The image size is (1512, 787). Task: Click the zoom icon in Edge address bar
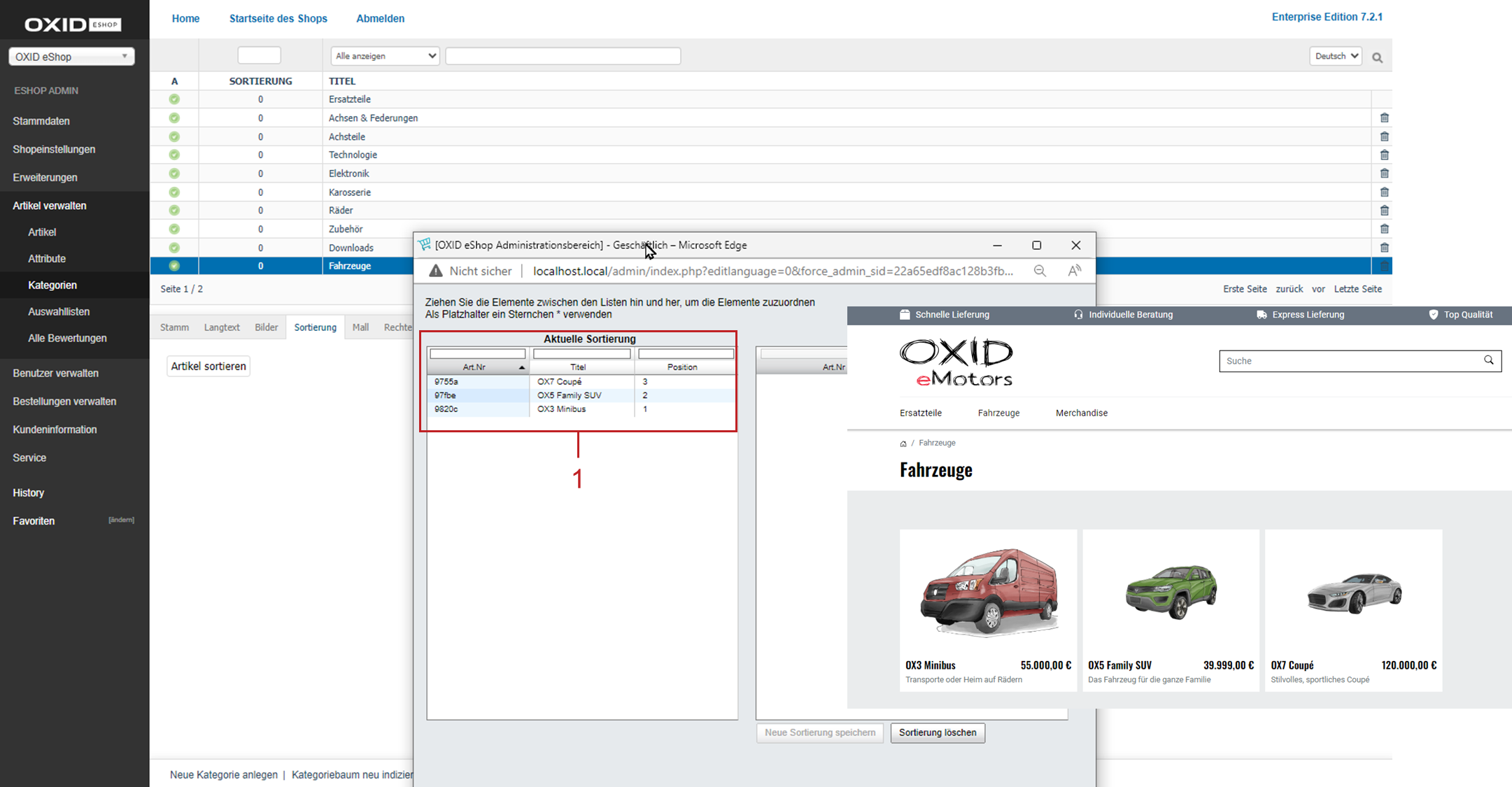point(1040,271)
